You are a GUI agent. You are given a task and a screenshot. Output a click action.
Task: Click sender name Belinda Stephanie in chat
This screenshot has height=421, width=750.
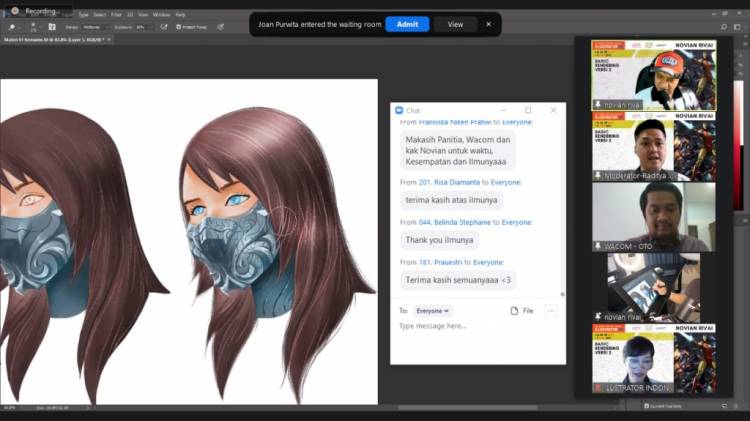pos(454,222)
